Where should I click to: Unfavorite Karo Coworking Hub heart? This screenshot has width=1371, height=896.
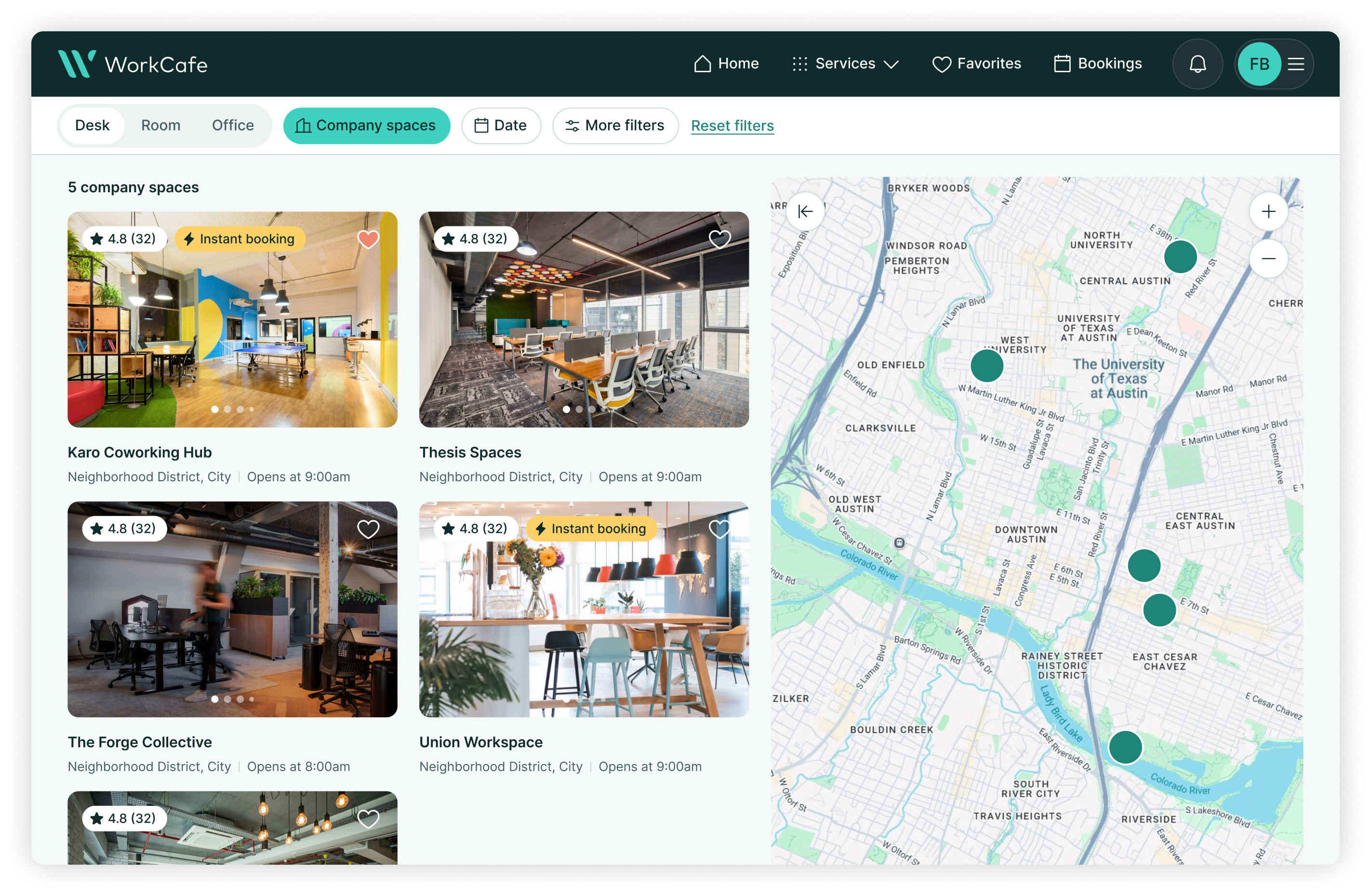pyautogui.click(x=368, y=239)
